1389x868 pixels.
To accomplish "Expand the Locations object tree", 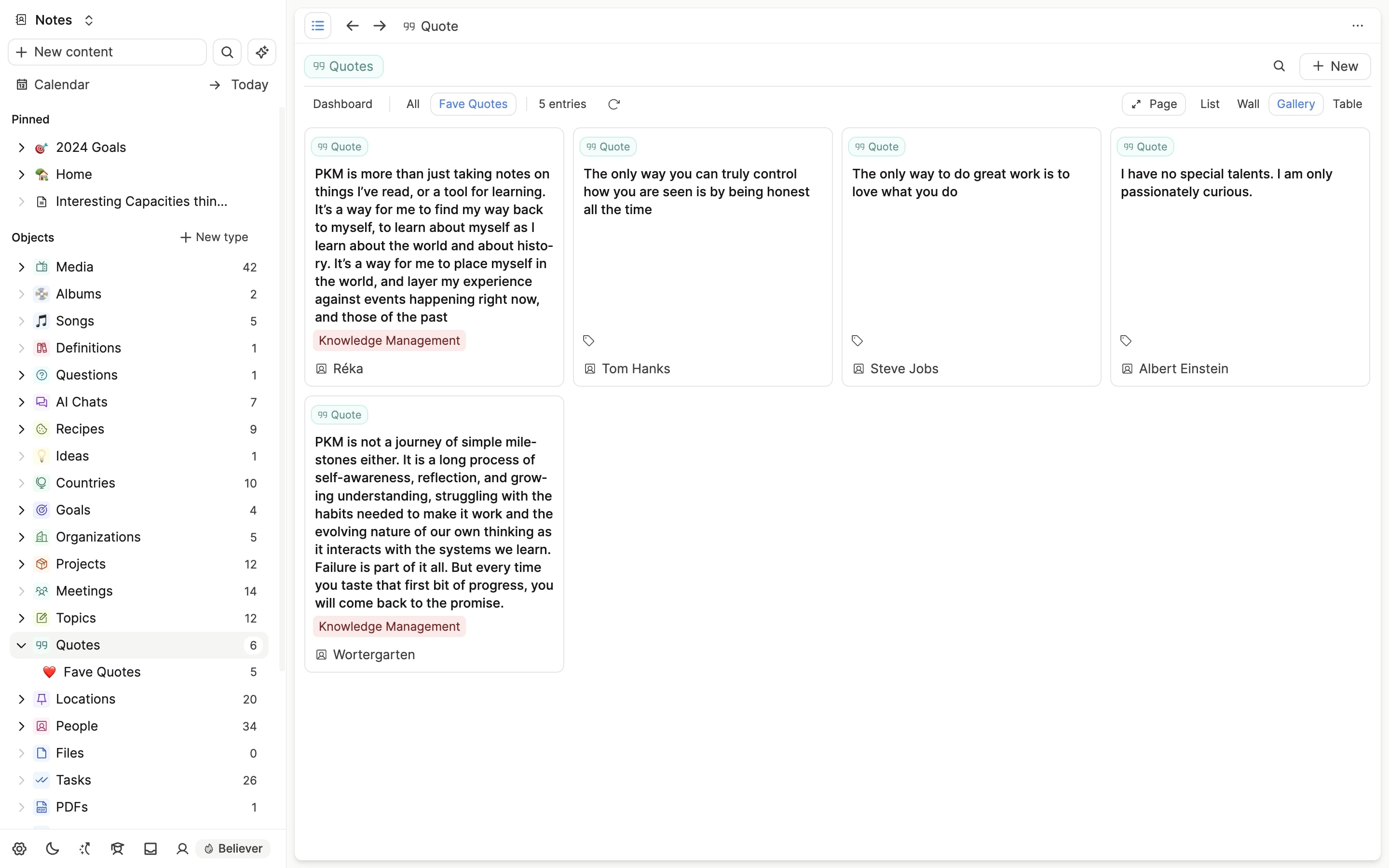I will [x=21, y=699].
